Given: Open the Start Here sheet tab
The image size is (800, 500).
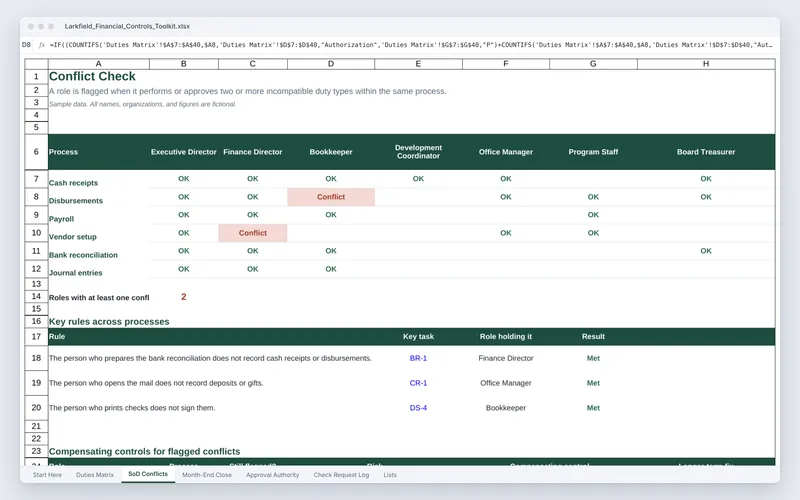Looking at the screenshot, I should [x=47, y=474].
